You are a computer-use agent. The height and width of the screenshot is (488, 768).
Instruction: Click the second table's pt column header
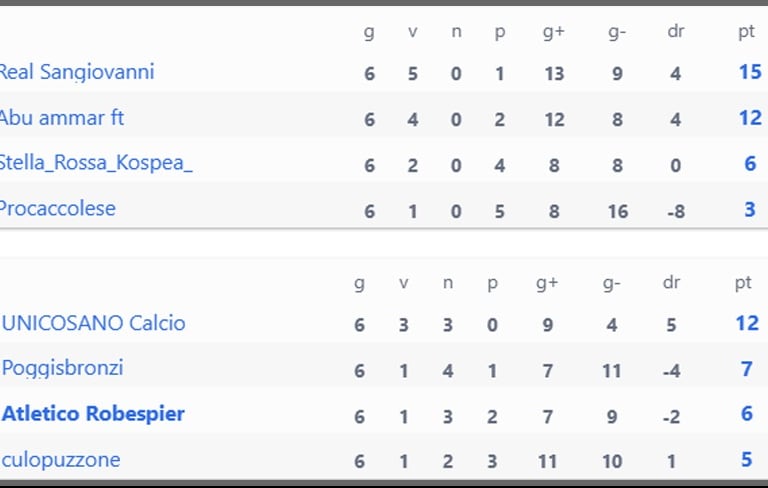click(x=743, y=283)
